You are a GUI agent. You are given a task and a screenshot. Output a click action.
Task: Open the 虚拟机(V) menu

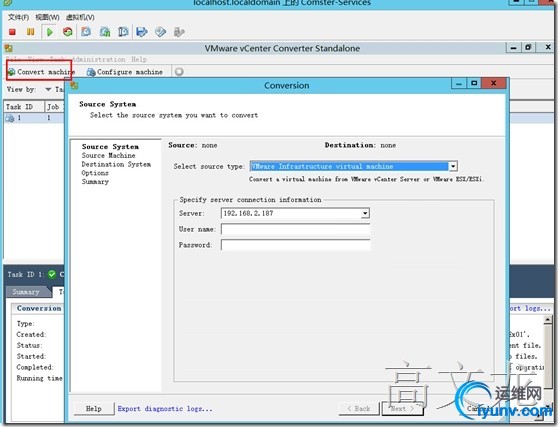point(80,17)
